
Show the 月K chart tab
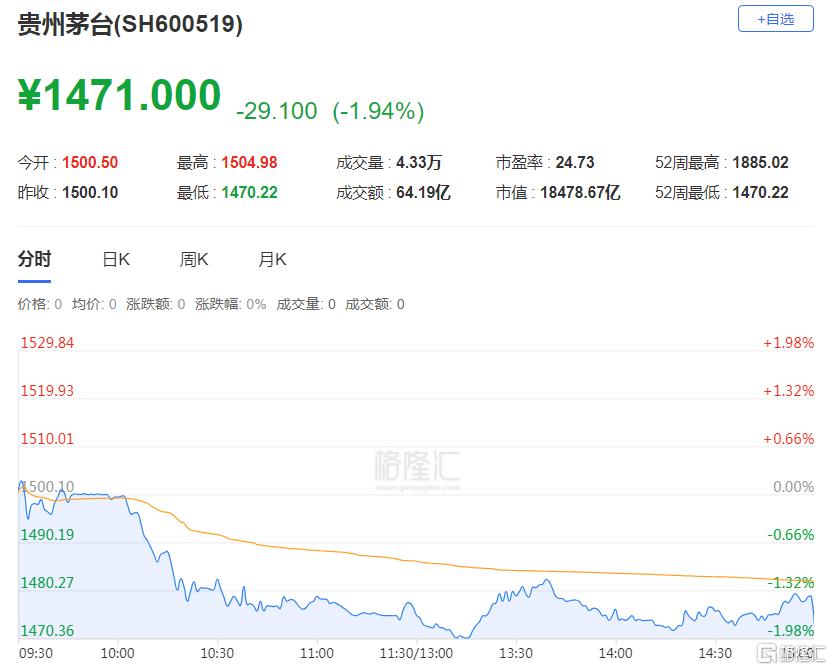click(272, 259)
